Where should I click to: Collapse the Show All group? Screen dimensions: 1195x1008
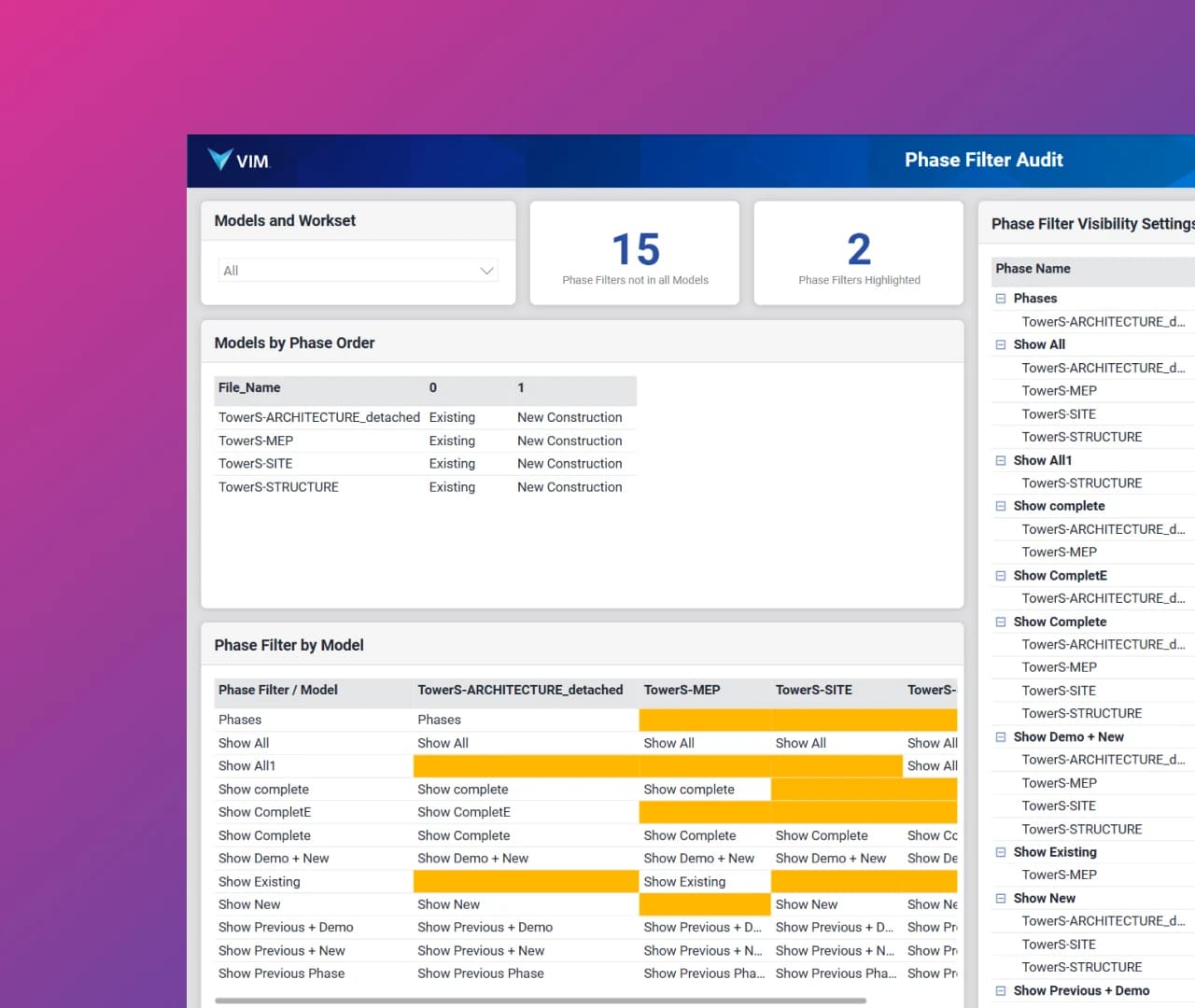tap(1000, 344)
